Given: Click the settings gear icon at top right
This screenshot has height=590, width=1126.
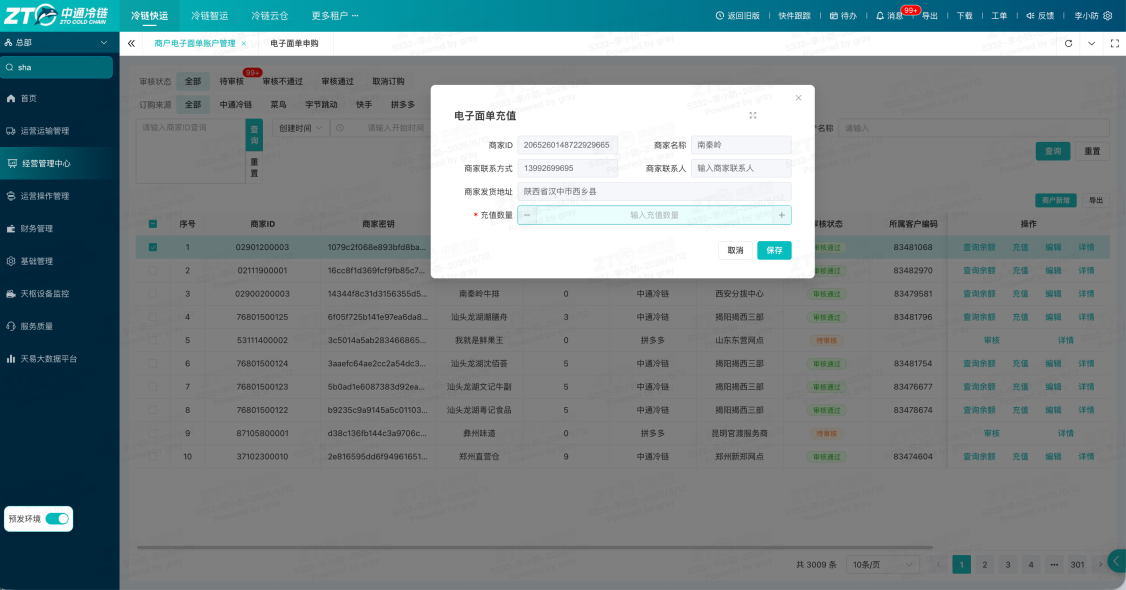Looking at the screenshot, I should click(1107, 16).
